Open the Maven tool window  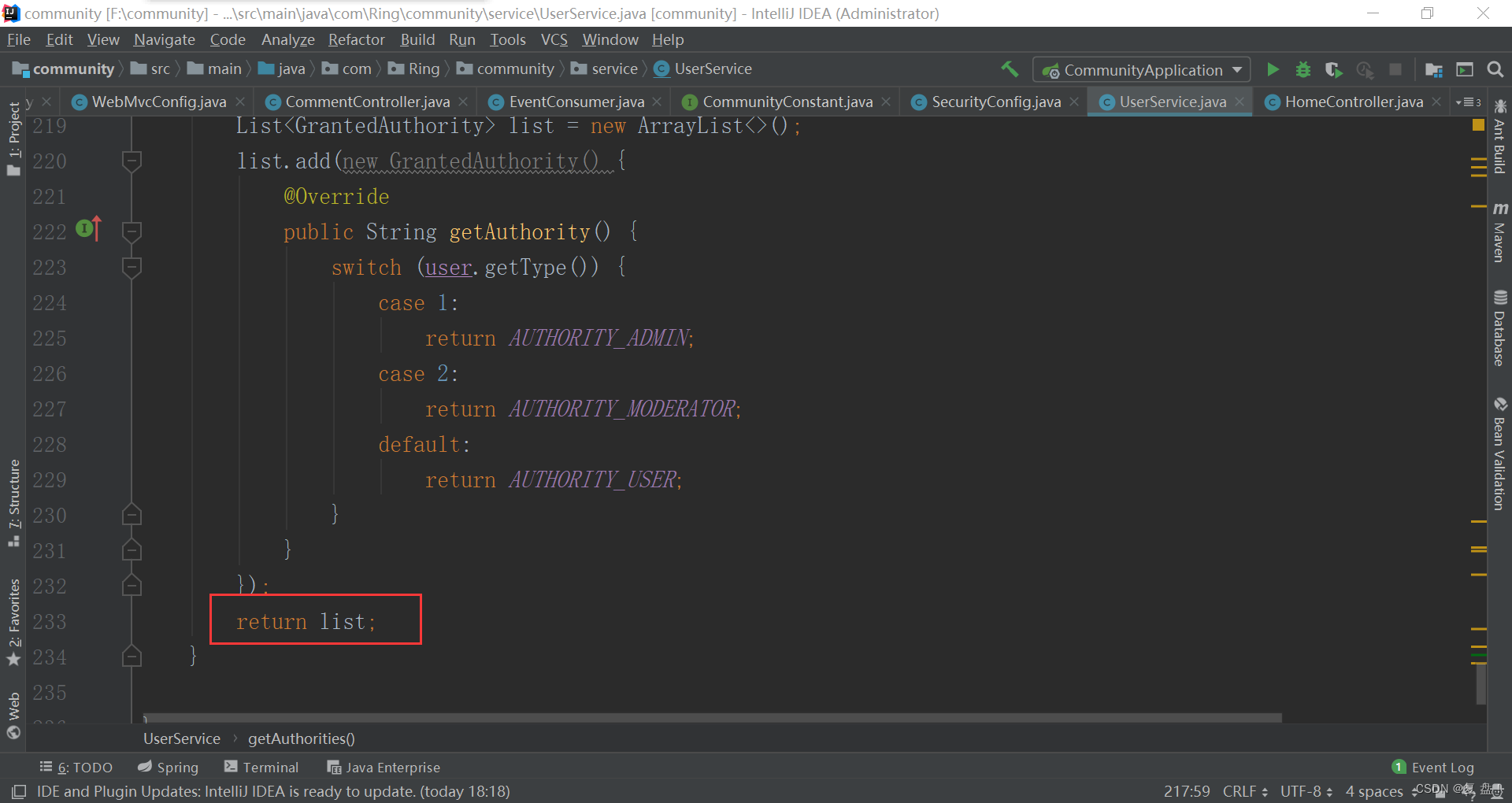(1499, 232)
